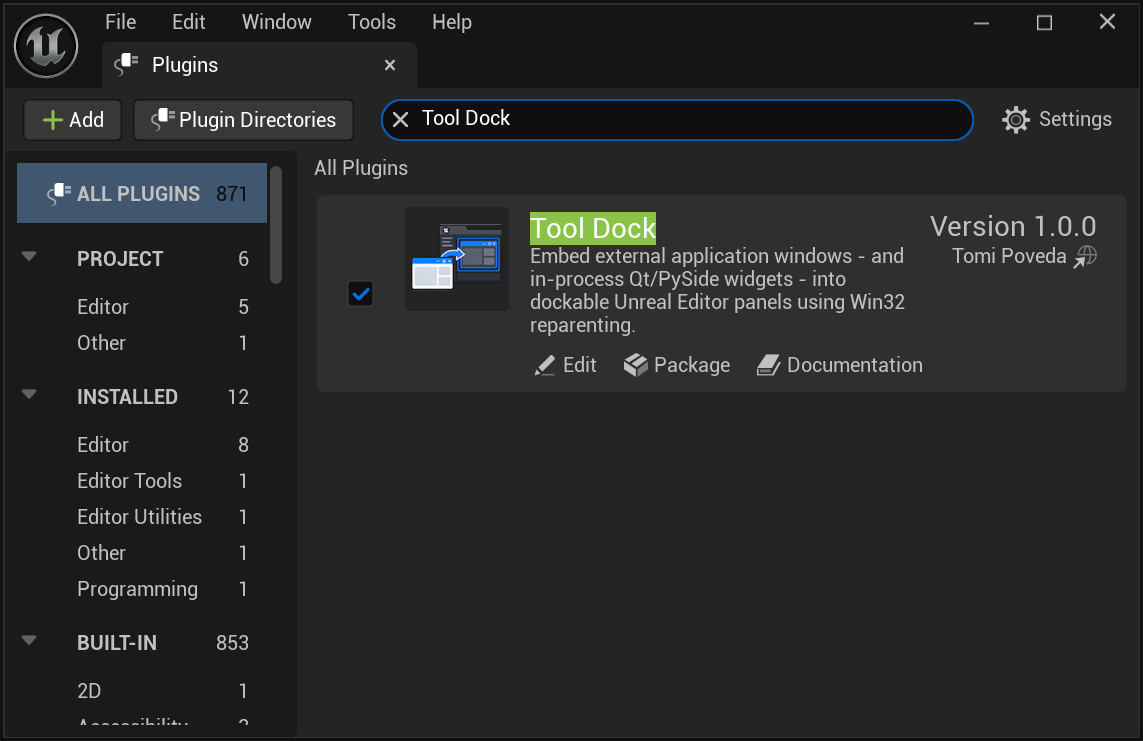Image resolution: width=1143 pixels, height=741 pixels.
Task: Open Plugin Directories
Action: pos(243,119)
